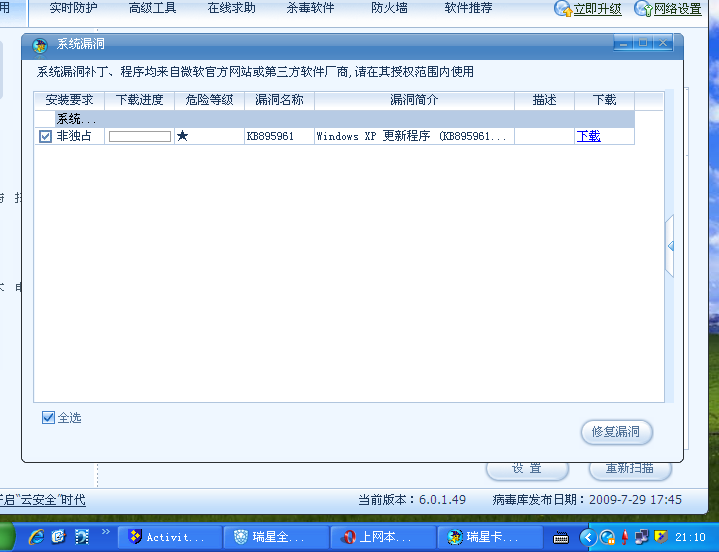This screenshot has width=719, height=552.
Task: Click the 系统漏洞 dialog title icon
Action: [x=40, y=45]
